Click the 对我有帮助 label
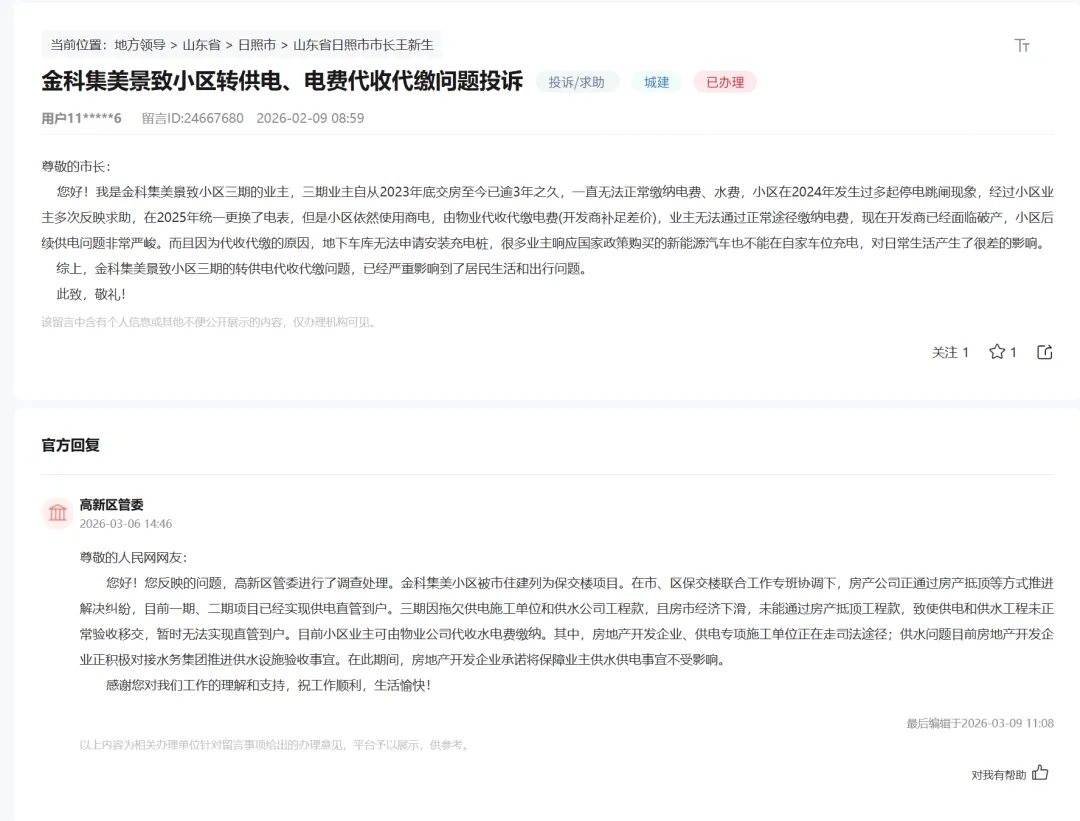The width and height of the screenshot is (1080, 821). pyautogui.click(x=999, y=775)
